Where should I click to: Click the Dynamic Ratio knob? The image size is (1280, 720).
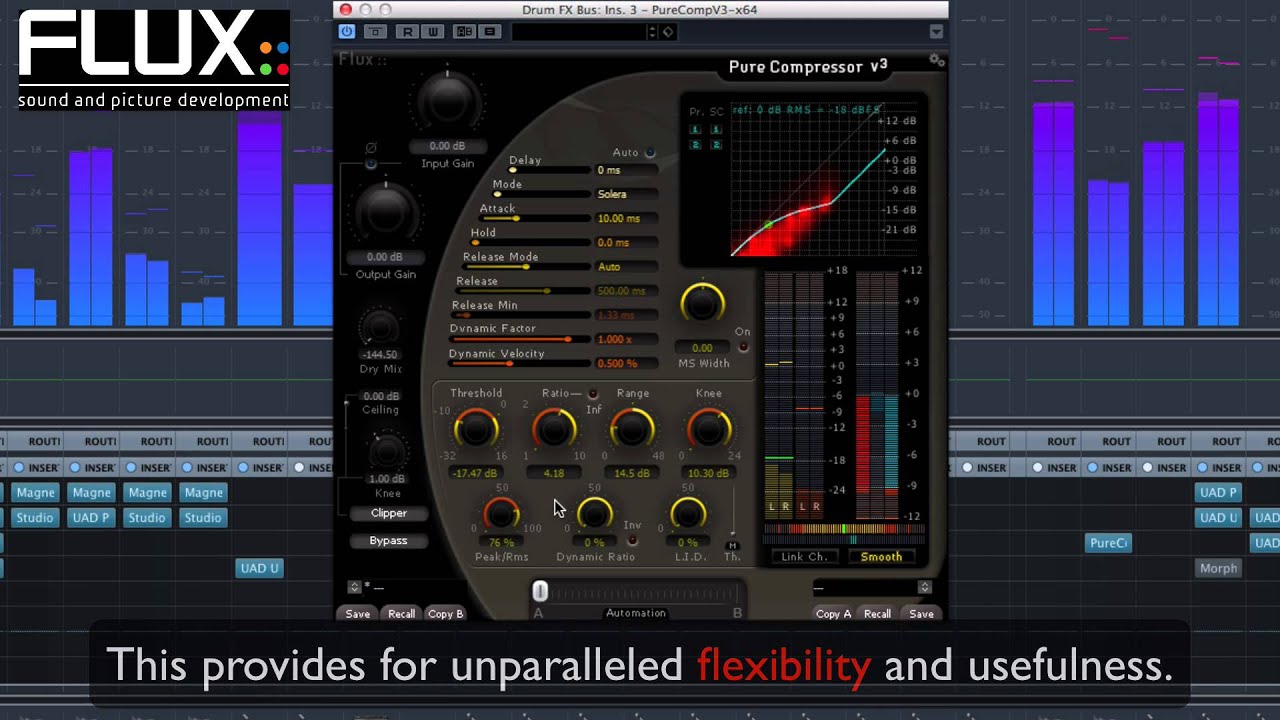(x=594, y=514)
